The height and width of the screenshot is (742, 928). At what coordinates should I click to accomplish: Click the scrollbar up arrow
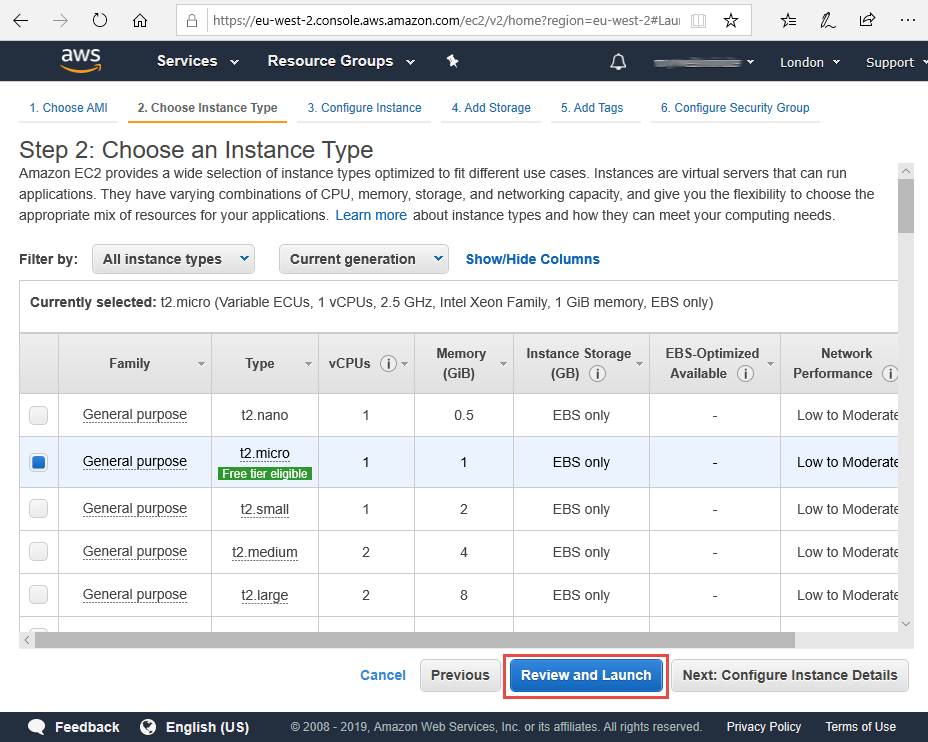[906, 171]
